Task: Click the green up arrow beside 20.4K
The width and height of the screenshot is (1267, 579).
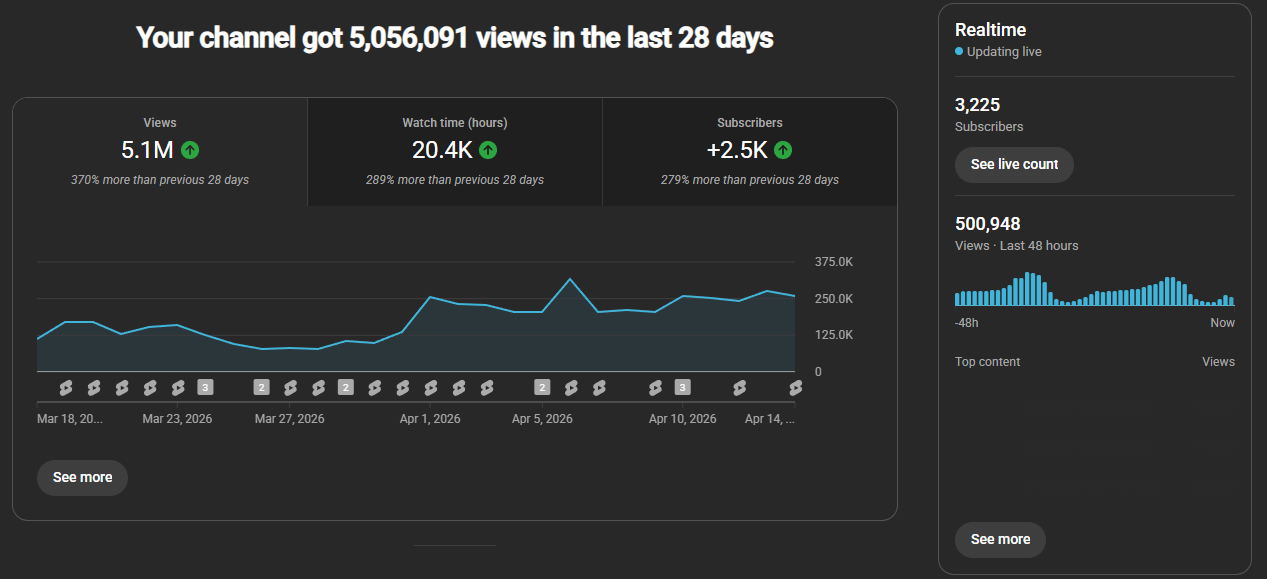Action: [x=488, y=150]
